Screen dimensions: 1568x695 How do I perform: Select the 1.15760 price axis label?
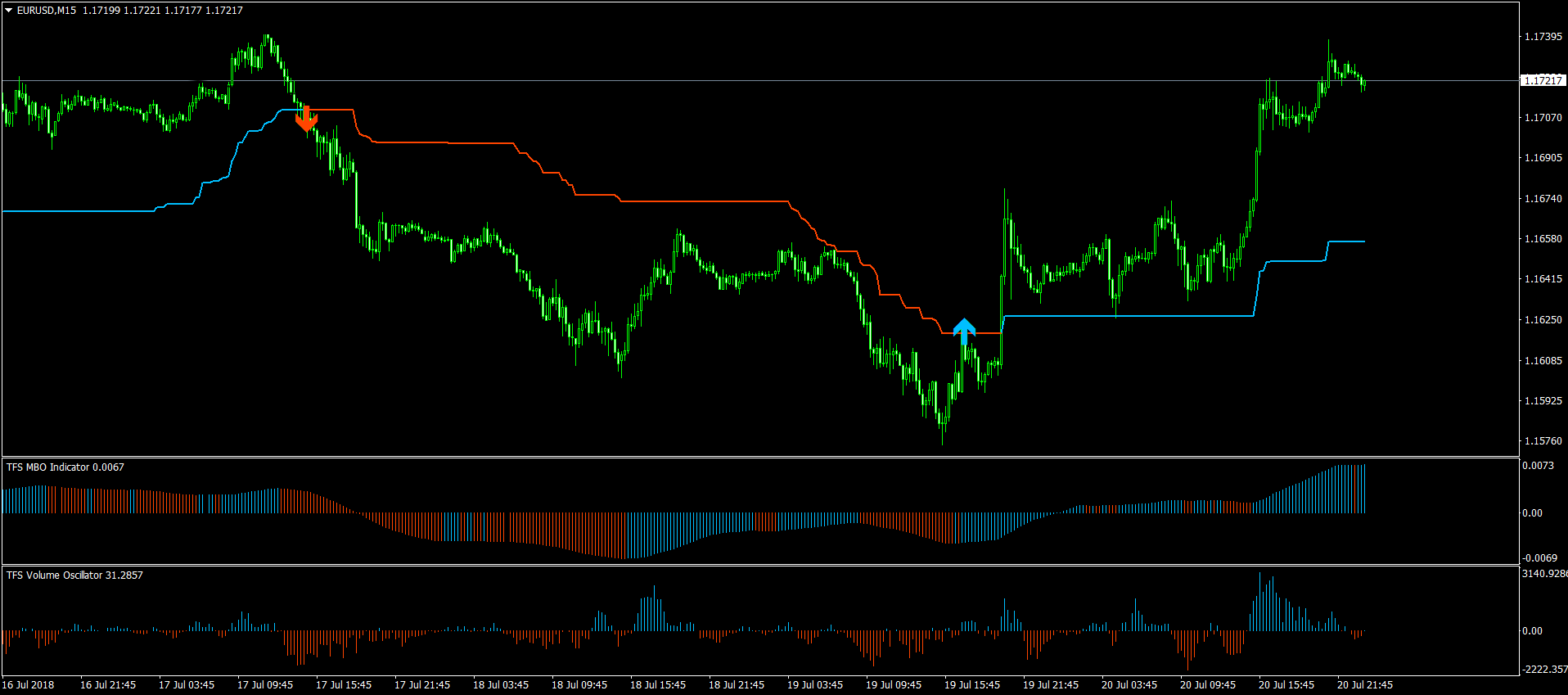pyautogui.click(x=1543, y=441)
